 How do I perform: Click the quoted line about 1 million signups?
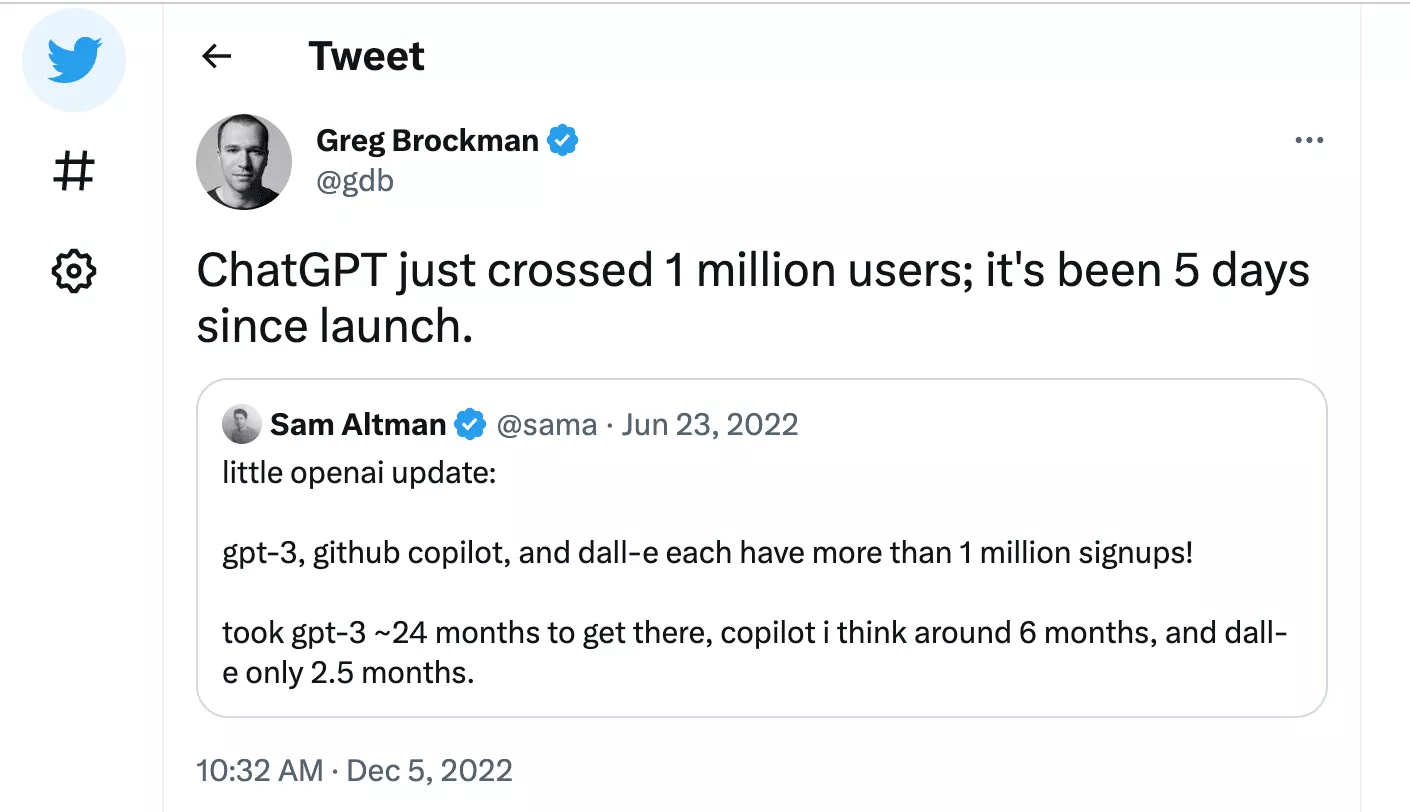pos(707,553)
